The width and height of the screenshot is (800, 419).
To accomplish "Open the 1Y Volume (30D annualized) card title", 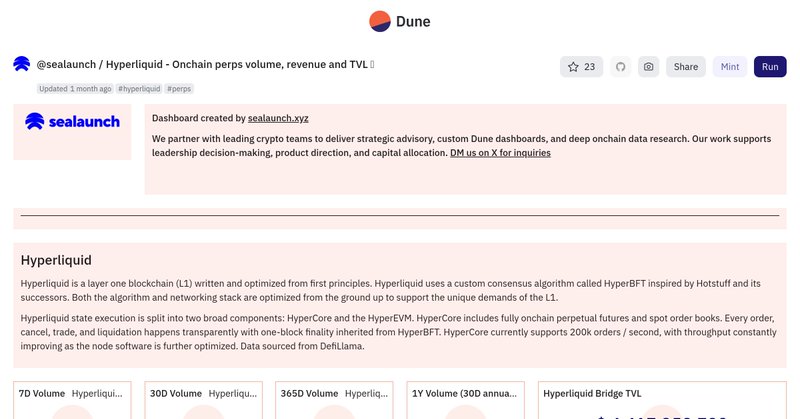I will tap(464, 393).
